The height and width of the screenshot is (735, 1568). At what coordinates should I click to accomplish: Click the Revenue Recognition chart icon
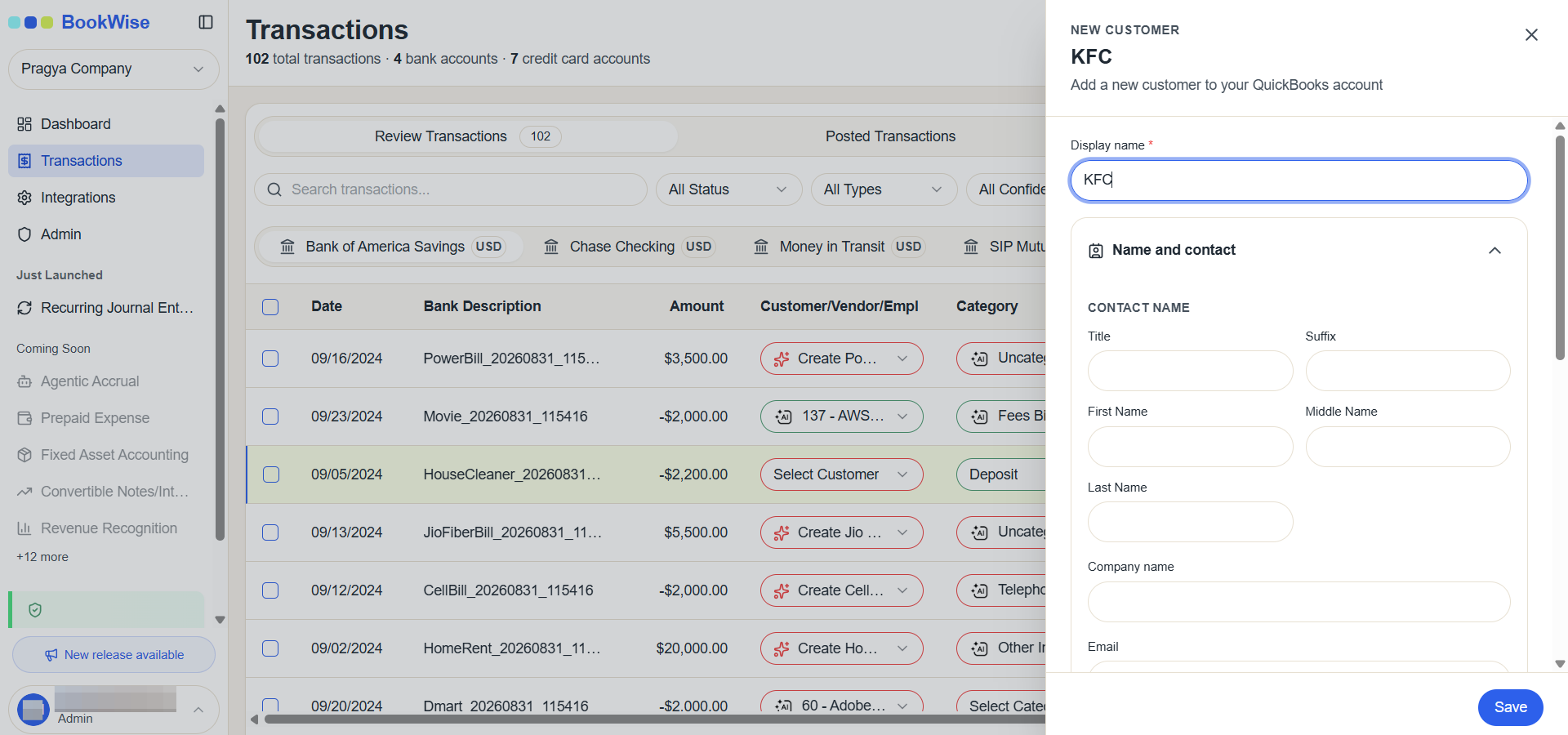pyautogui.click(x=24, y=528)
